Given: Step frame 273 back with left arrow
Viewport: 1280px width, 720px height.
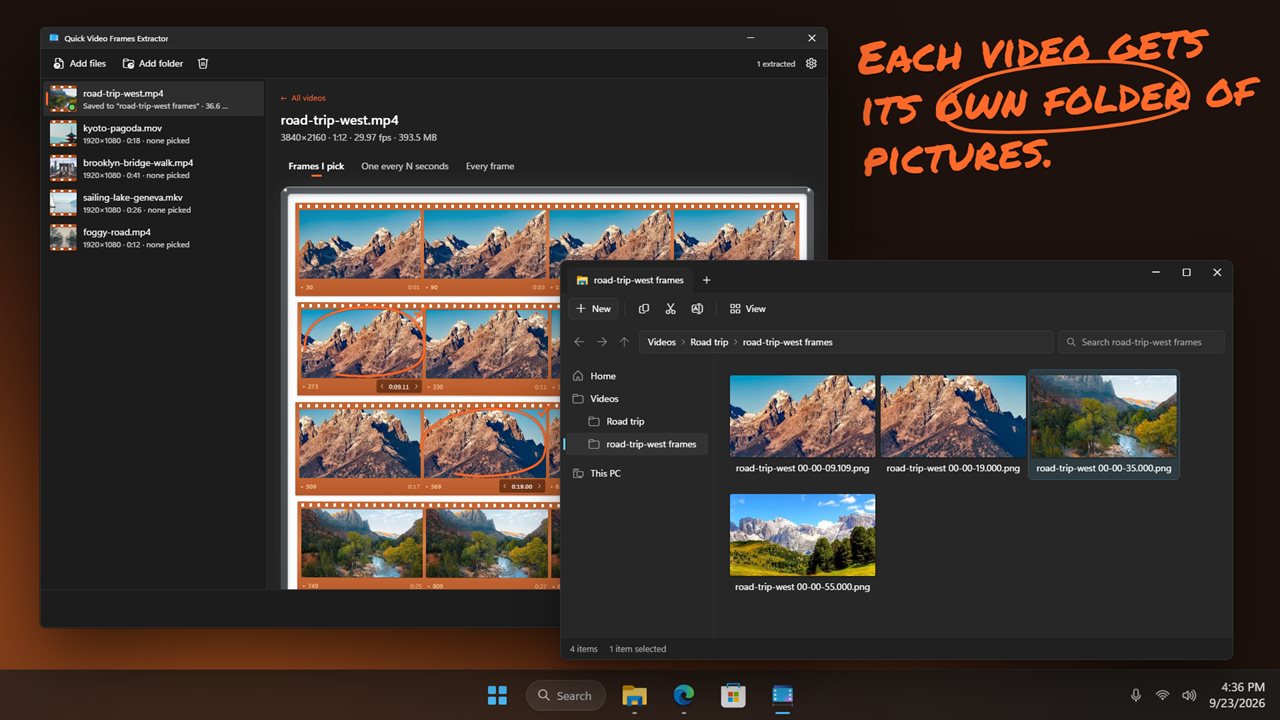Looking at the screenshot, I should click(x=383, y=387).
